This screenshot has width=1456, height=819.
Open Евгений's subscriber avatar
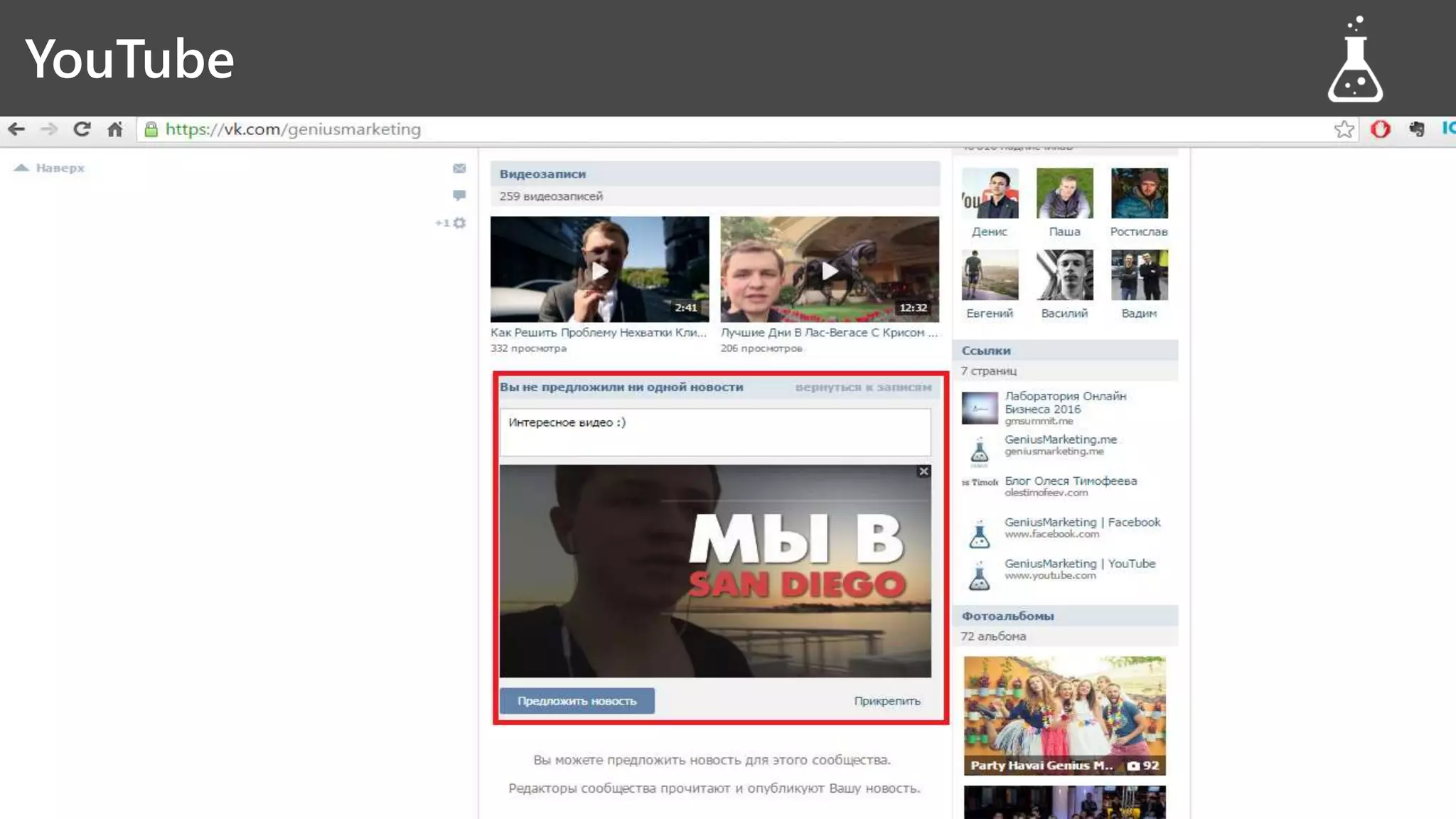990,275
